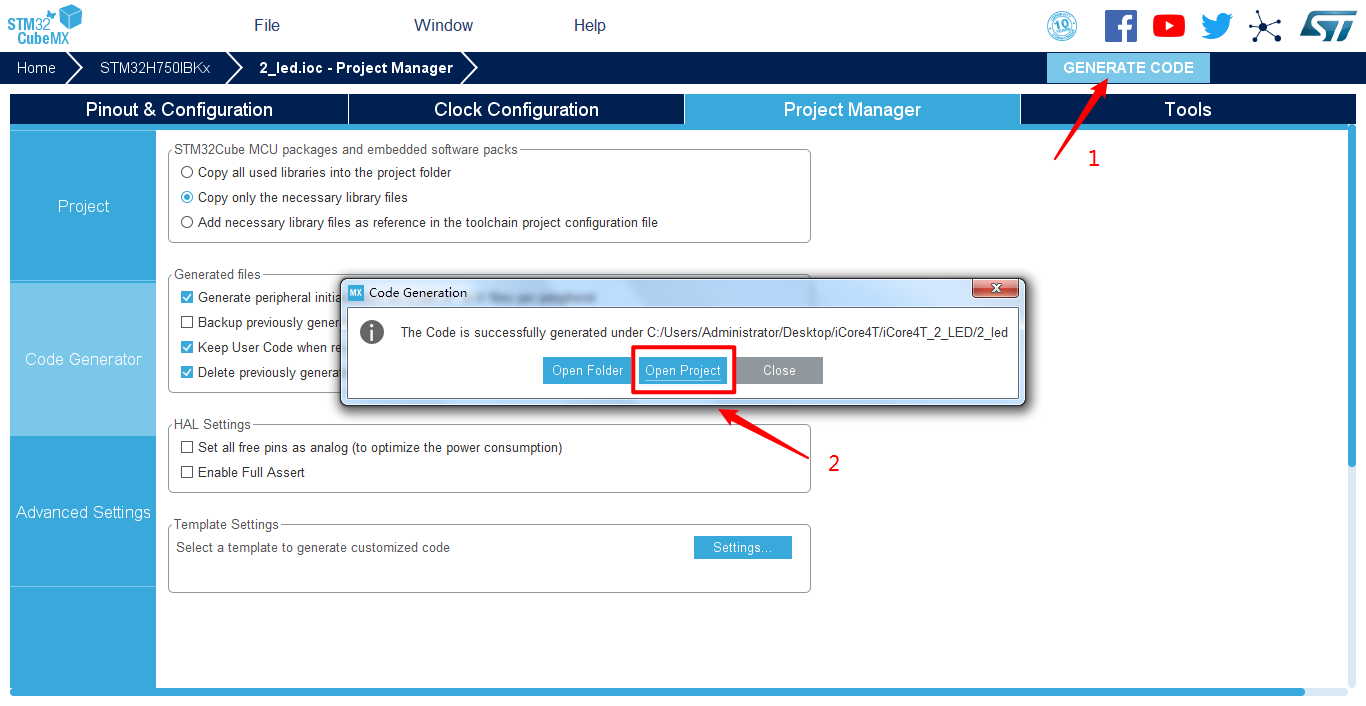Click the STM32H750IBKx breadcrumb
The width and height of the screenshot is (1366, 706).
[x=155, y=68]
